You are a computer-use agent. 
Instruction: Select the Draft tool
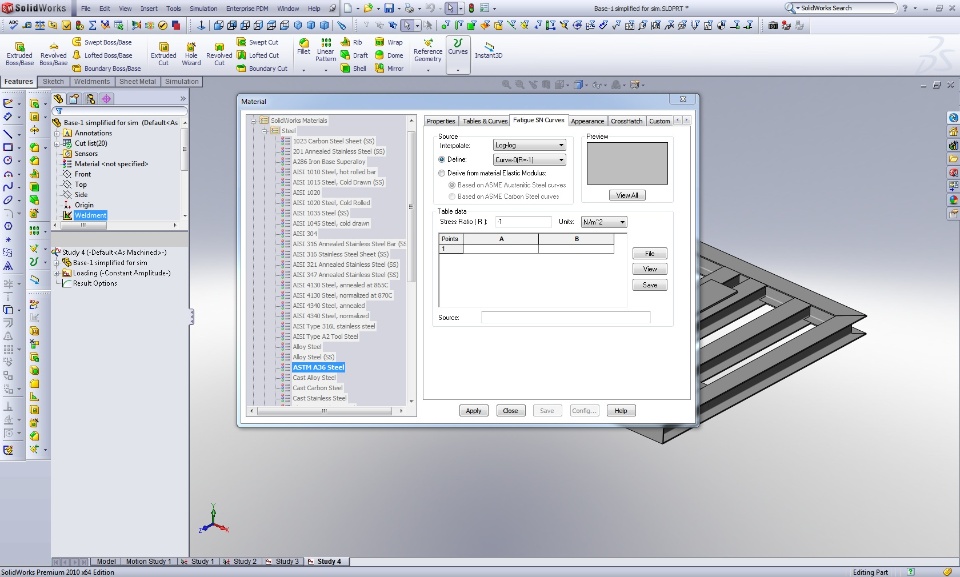point(354,55)
